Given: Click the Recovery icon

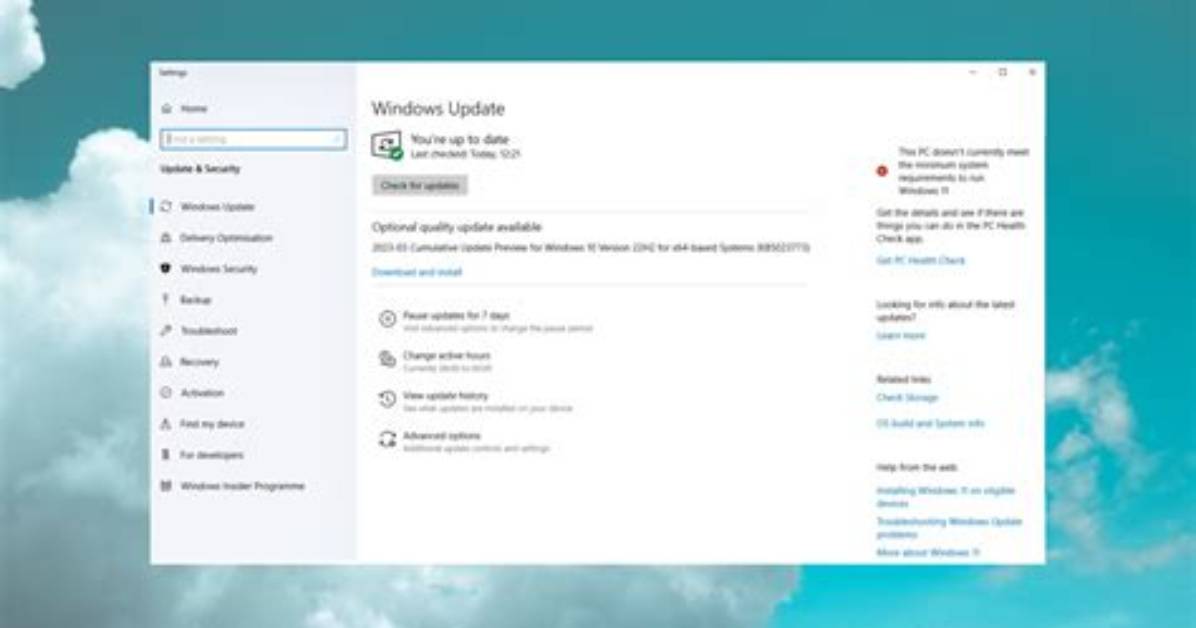Looking at the screenshot, I should click(x=166, y=362).
